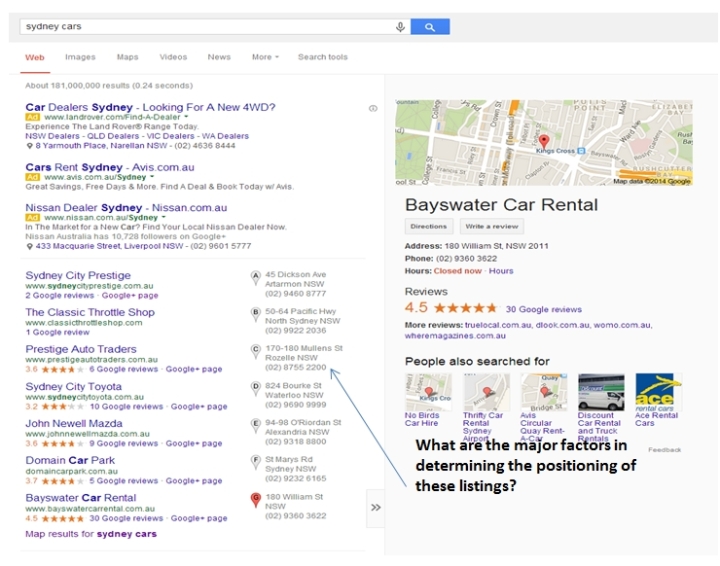Expand landrover.com URL dropdown arrow

point(186,117)
